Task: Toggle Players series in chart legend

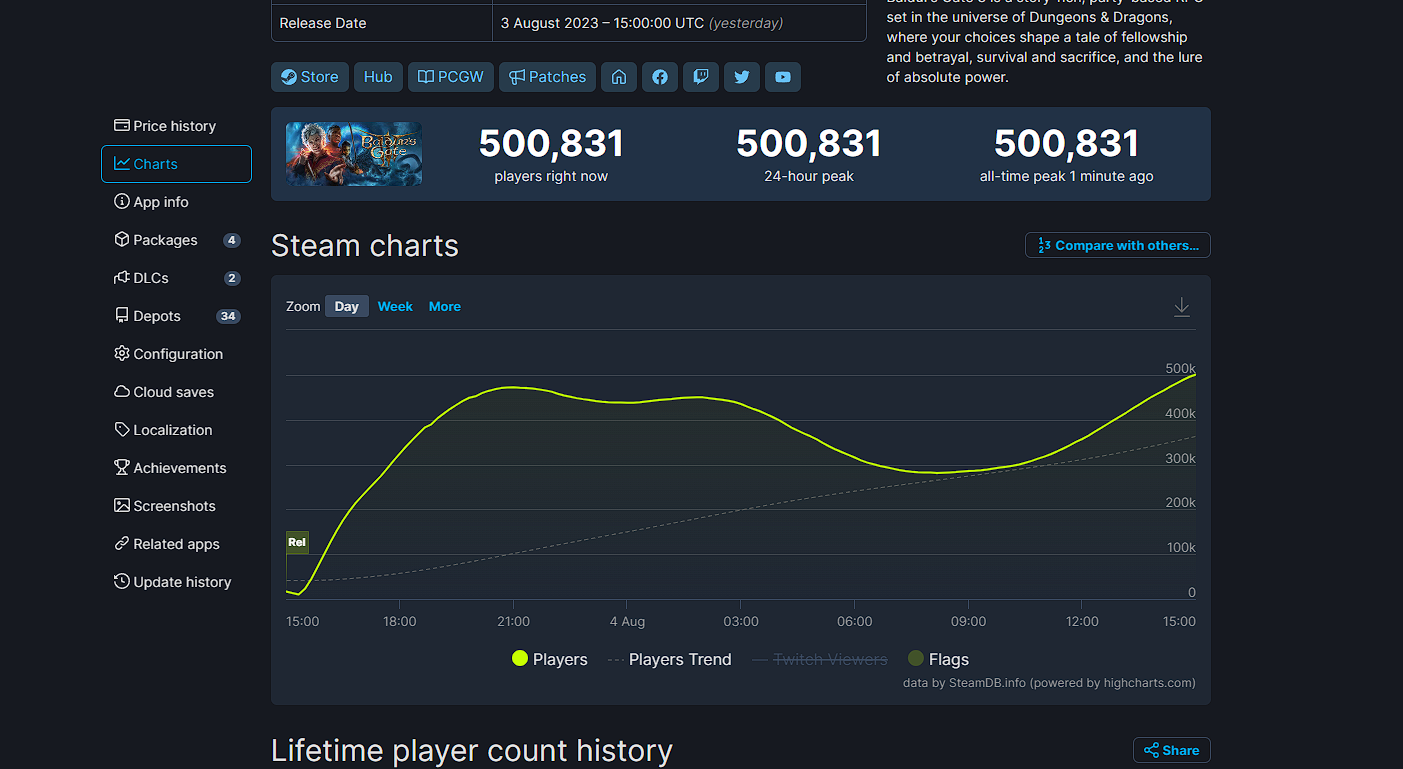Action: (549, 659)
